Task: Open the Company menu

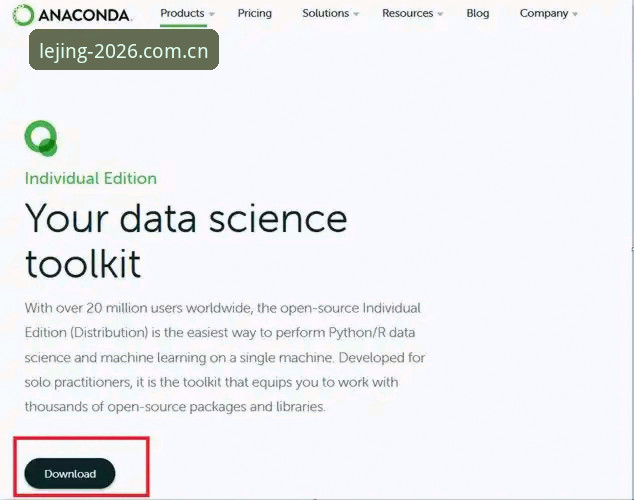Action: (544, 13)
